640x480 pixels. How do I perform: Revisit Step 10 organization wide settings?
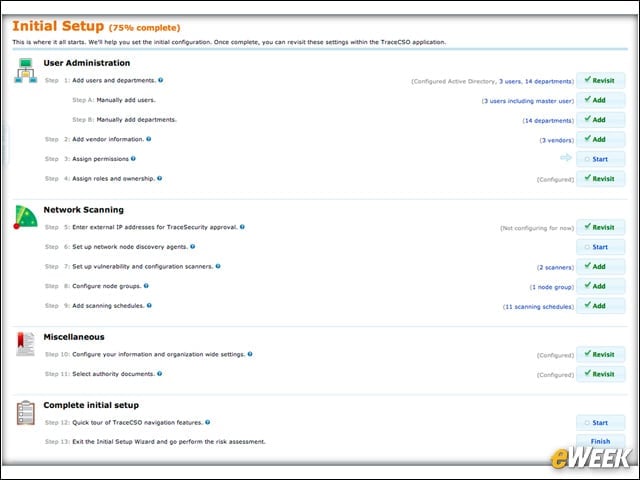pyautogui.click(x=600, y=354)
